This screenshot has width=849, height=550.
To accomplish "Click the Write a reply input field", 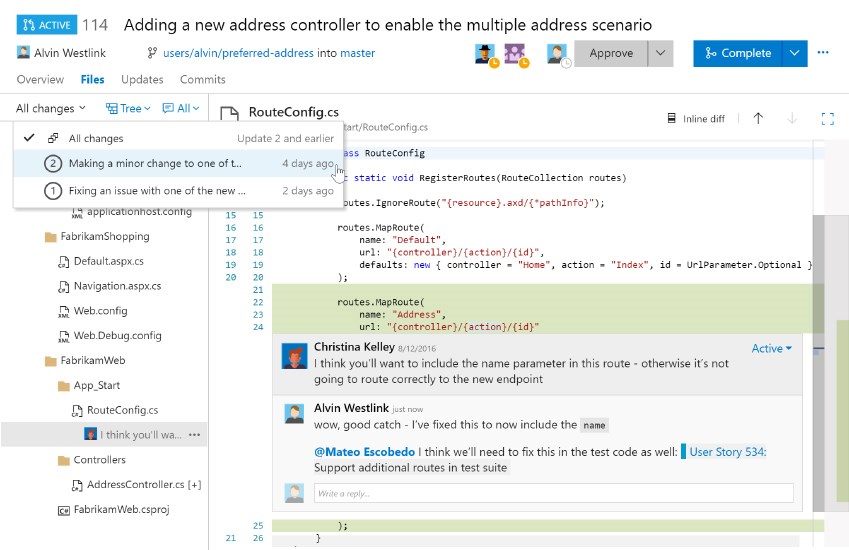I will (553, 493).
